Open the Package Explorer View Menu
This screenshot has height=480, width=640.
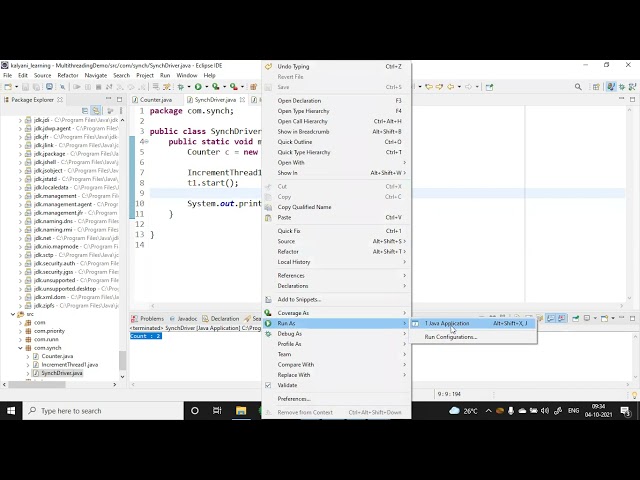tap(121, 111)
